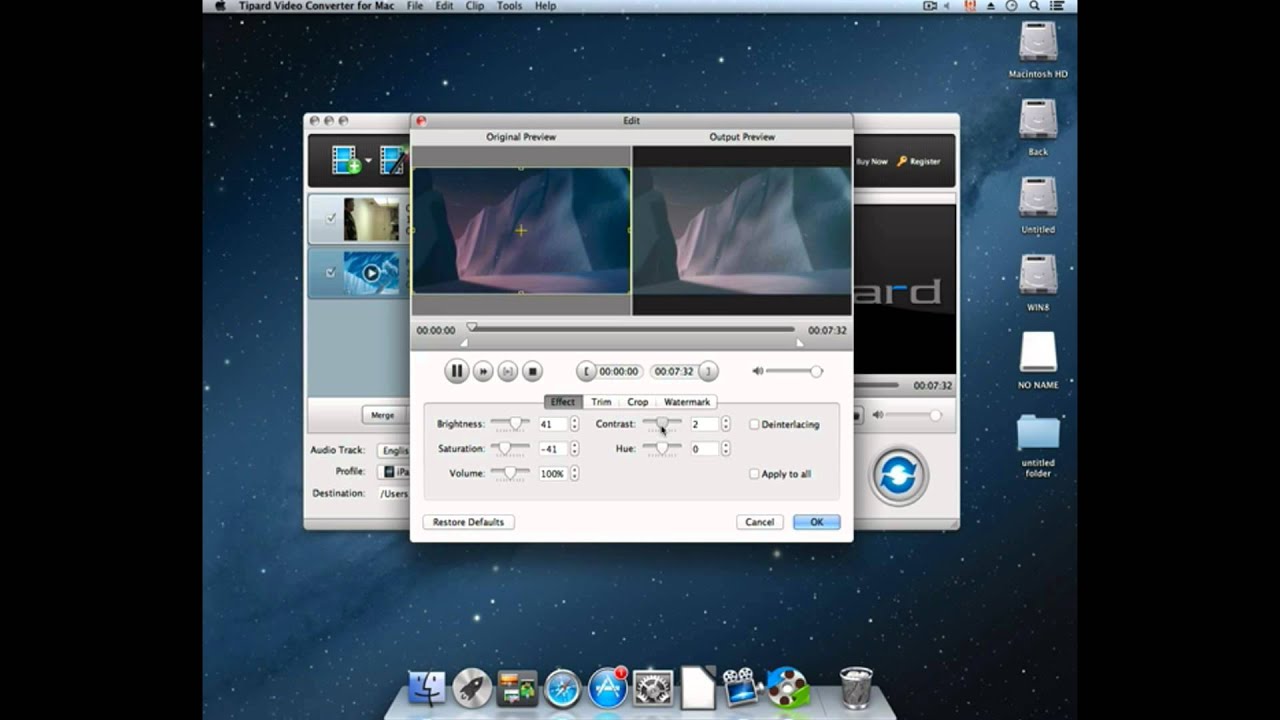Click the Hue slider

662,449
